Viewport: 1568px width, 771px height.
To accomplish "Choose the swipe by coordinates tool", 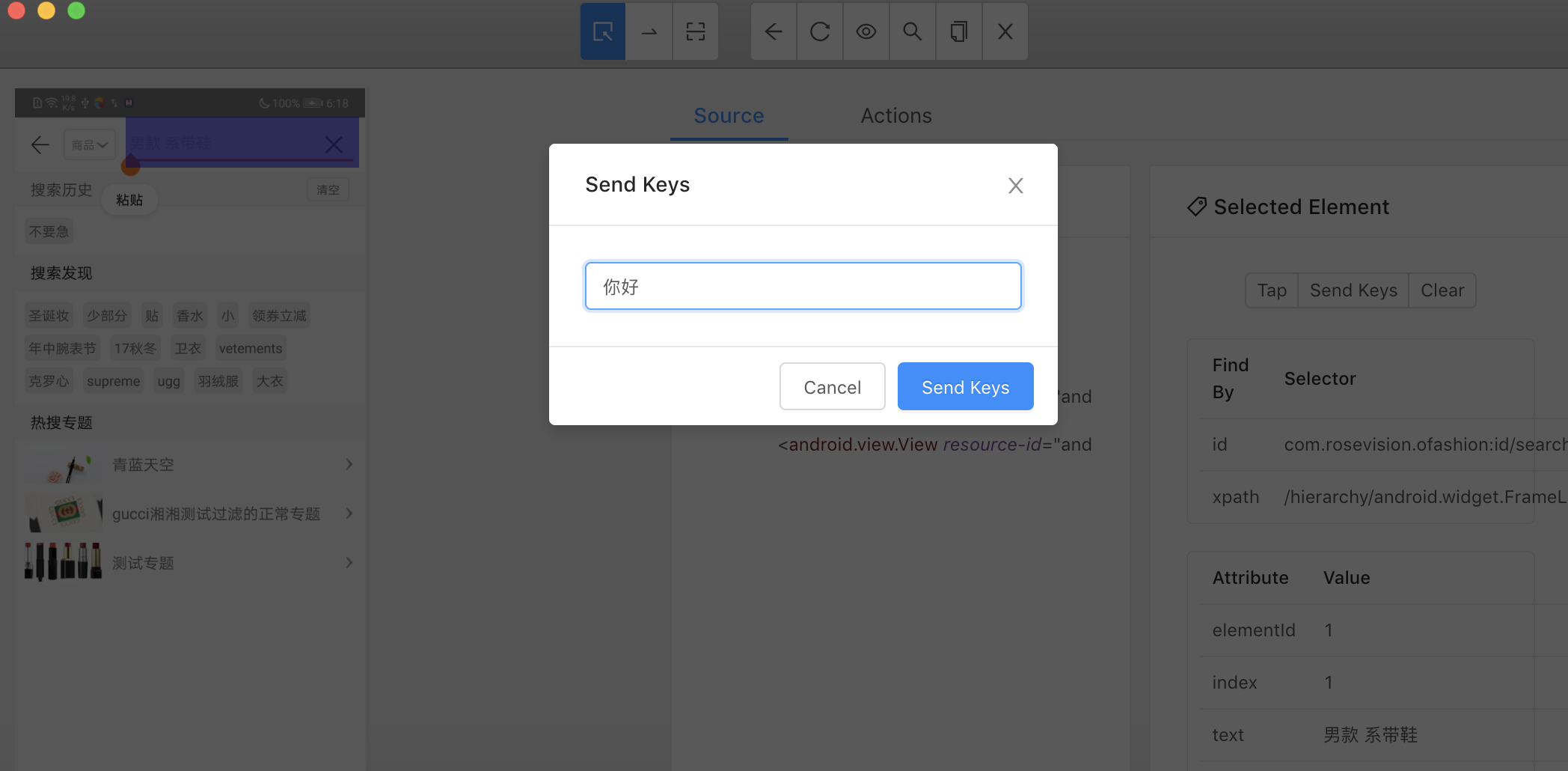I will 649,31.
